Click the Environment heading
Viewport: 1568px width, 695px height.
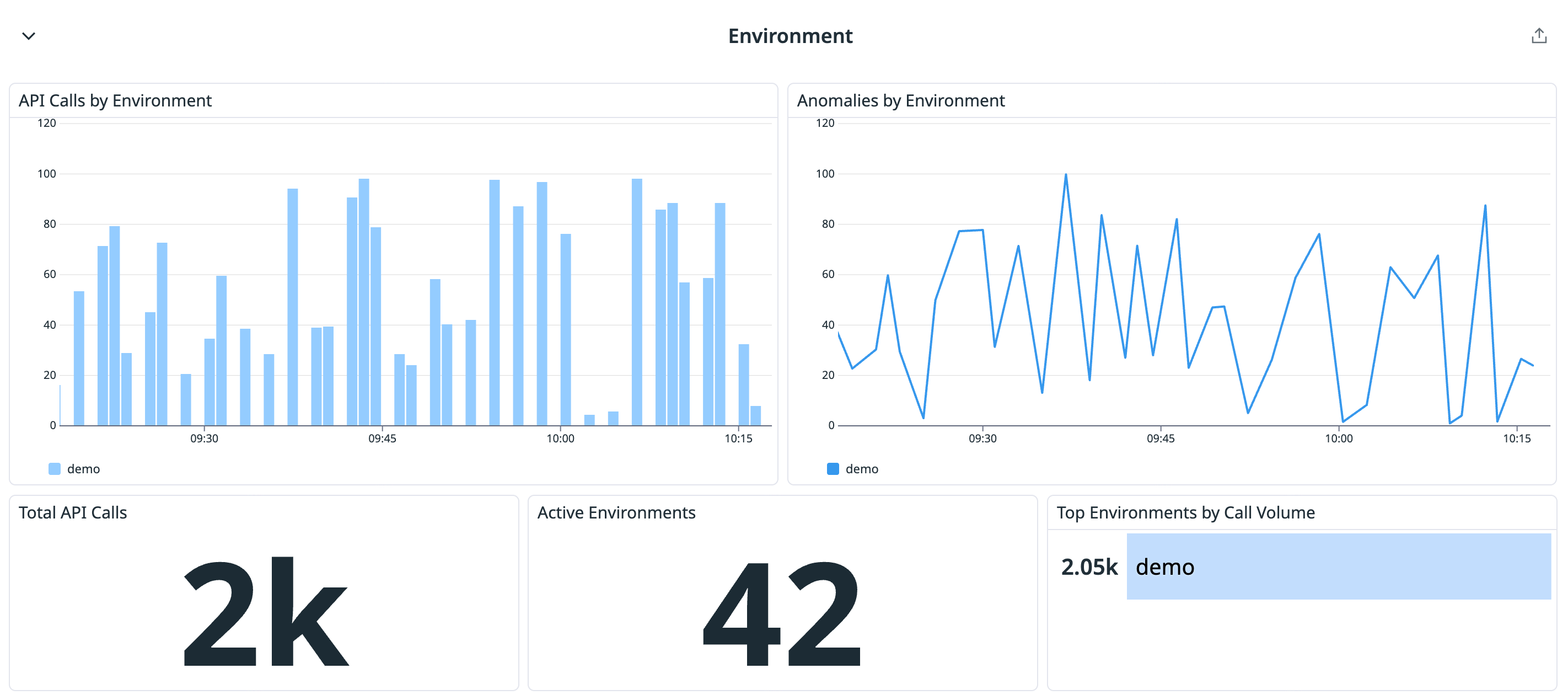click(x=790, y=36)
